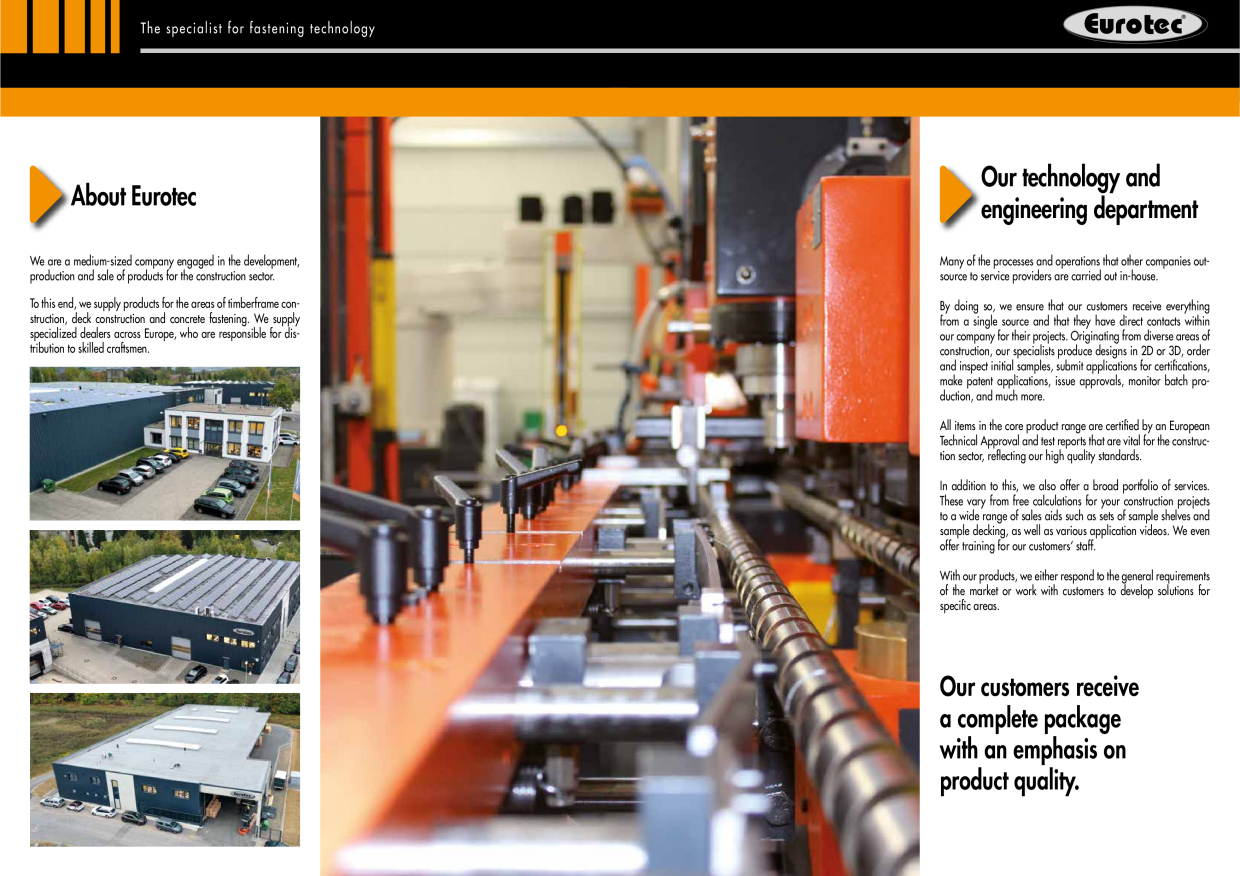Click paragraph starting 'To this end, we supply'
The width and height of the screenshot is (1240, 876).
[165, 326]
